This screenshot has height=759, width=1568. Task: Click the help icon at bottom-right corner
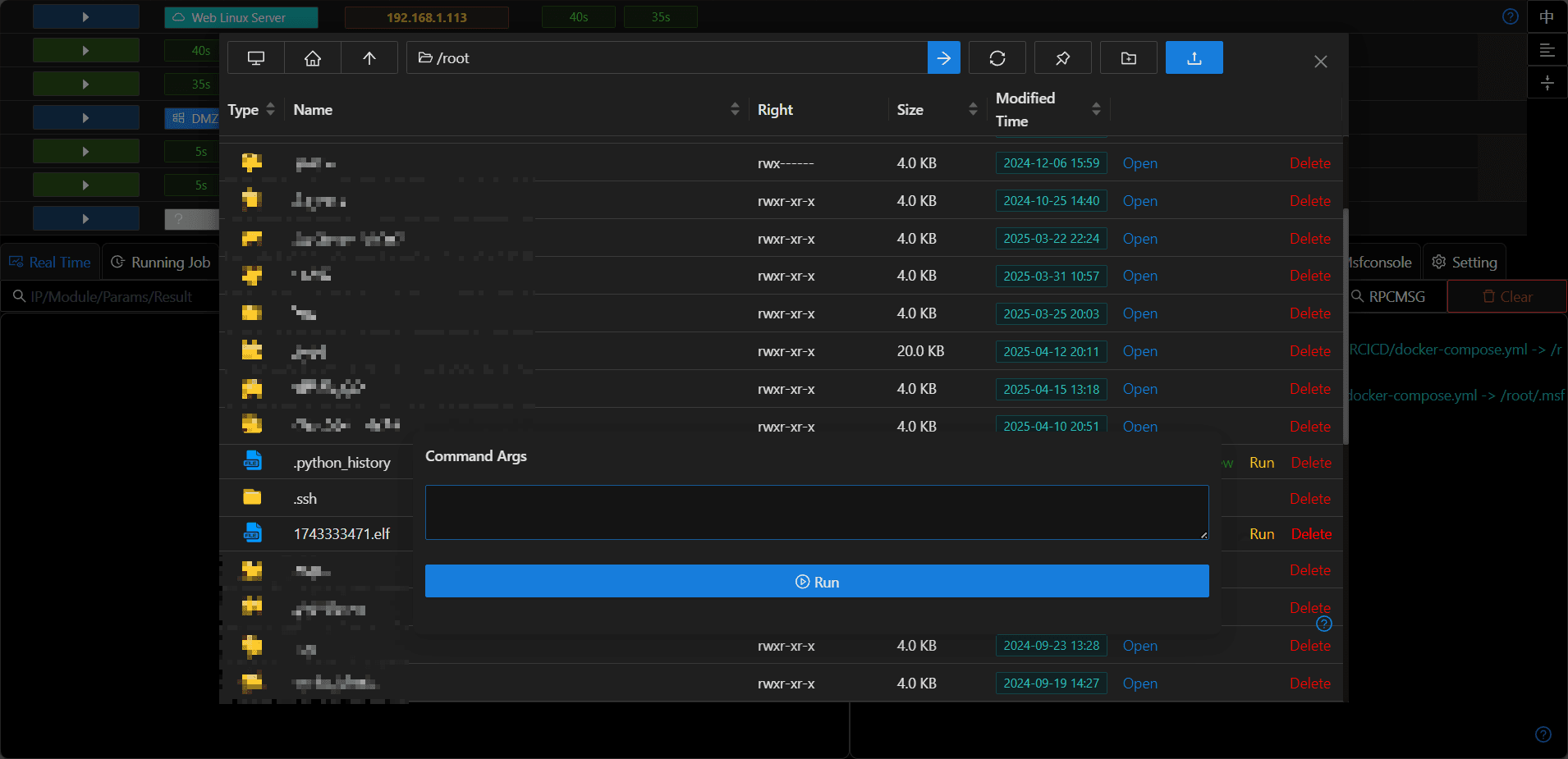1543,734
